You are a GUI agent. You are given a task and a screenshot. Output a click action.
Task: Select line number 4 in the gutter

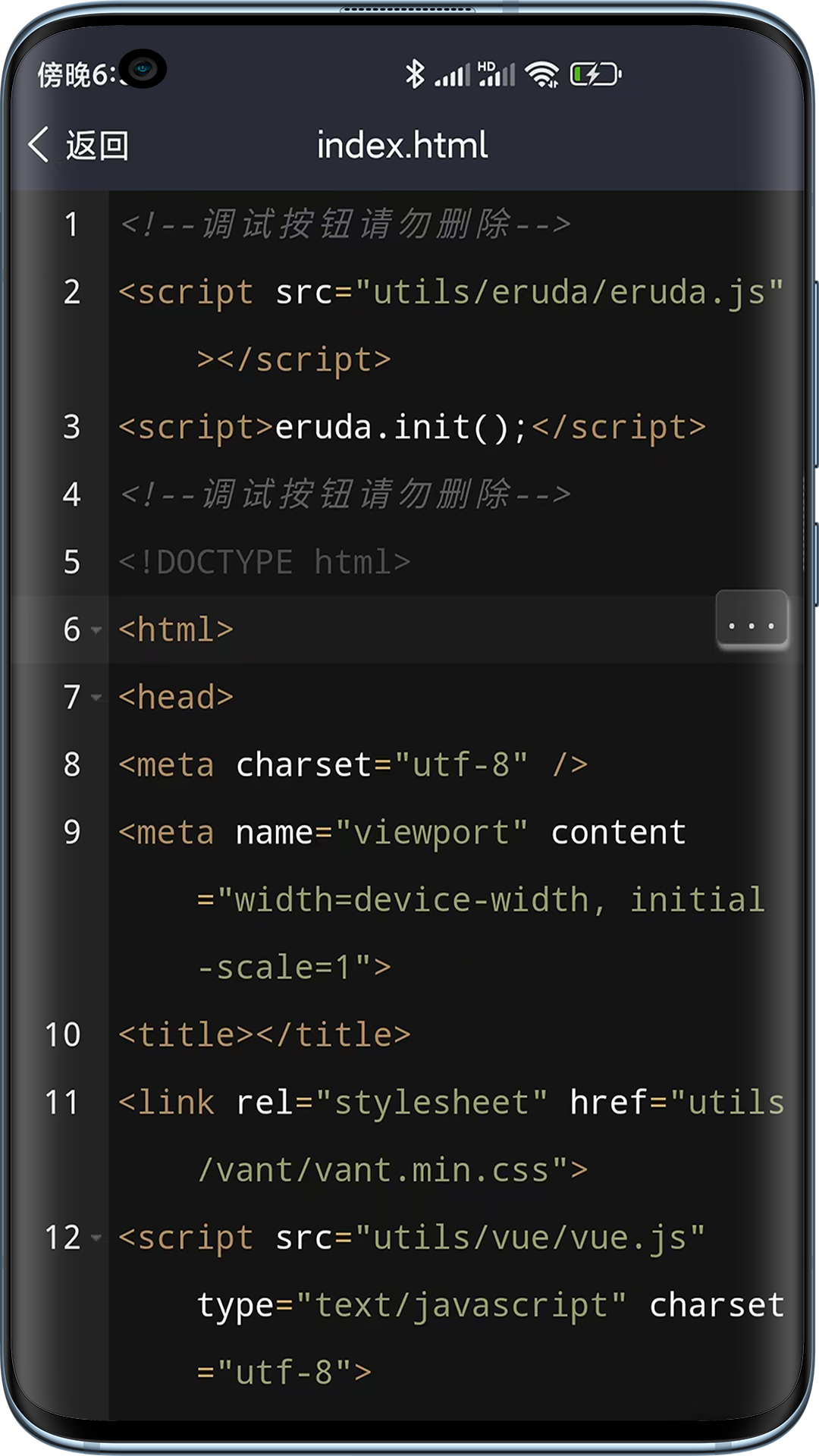tap(71, 494)
